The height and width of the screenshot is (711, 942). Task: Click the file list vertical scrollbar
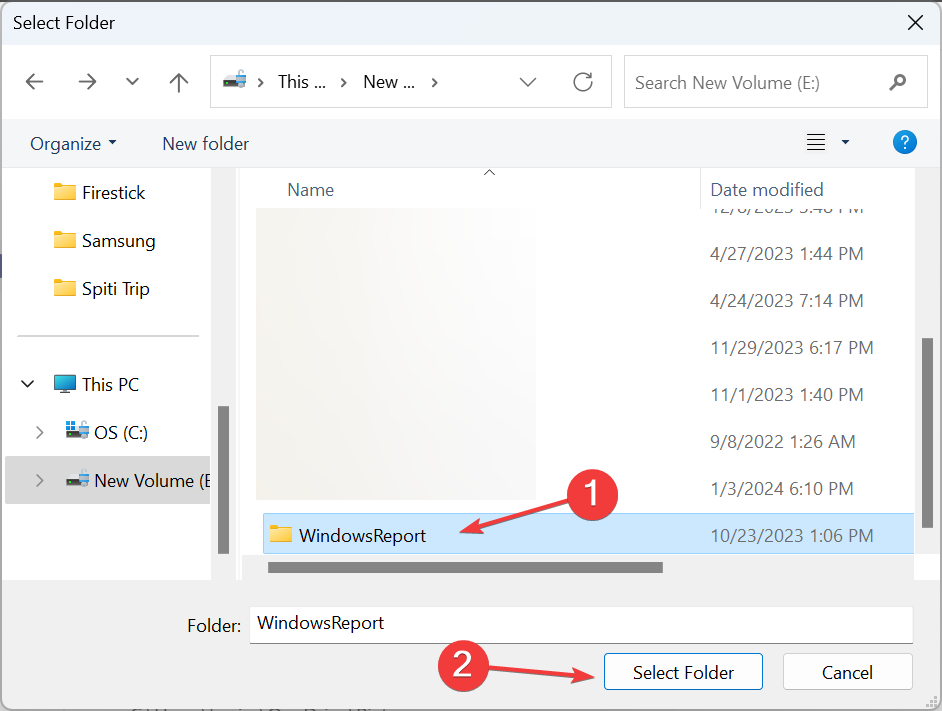click(926, 433)
